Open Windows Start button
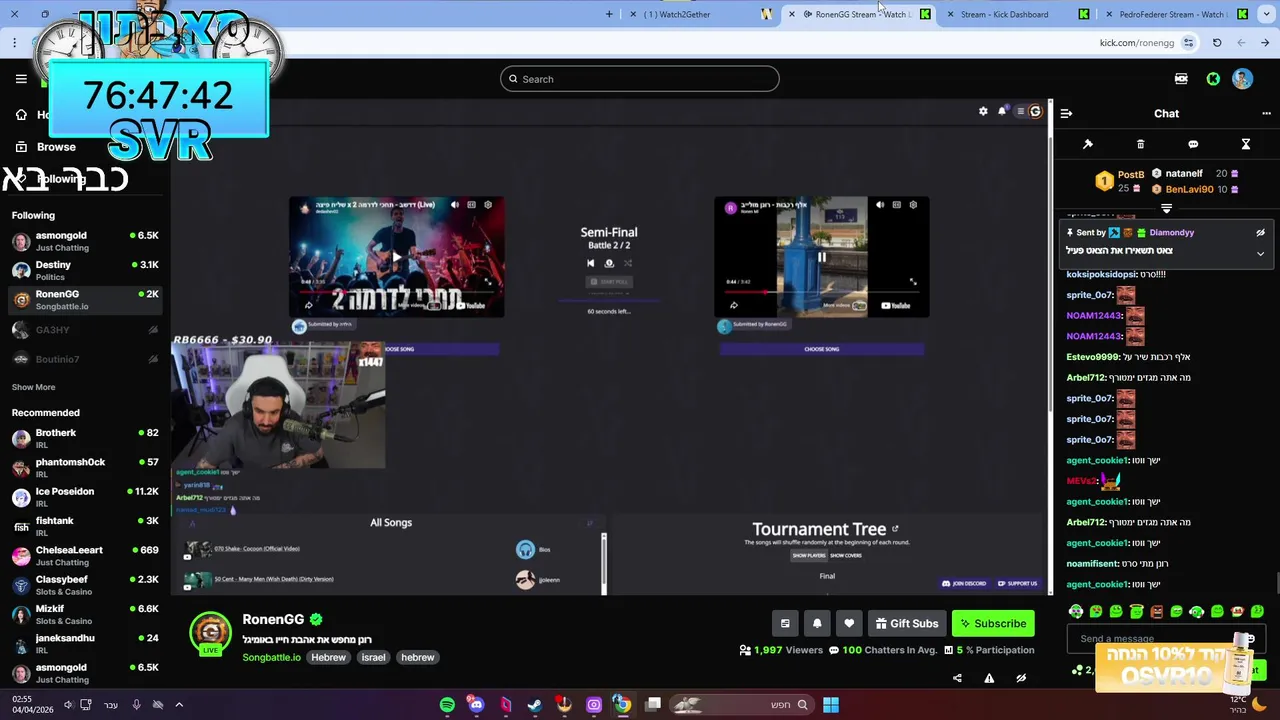The image size is (1280, 720). pyautogui.click(x=831, y=704)
